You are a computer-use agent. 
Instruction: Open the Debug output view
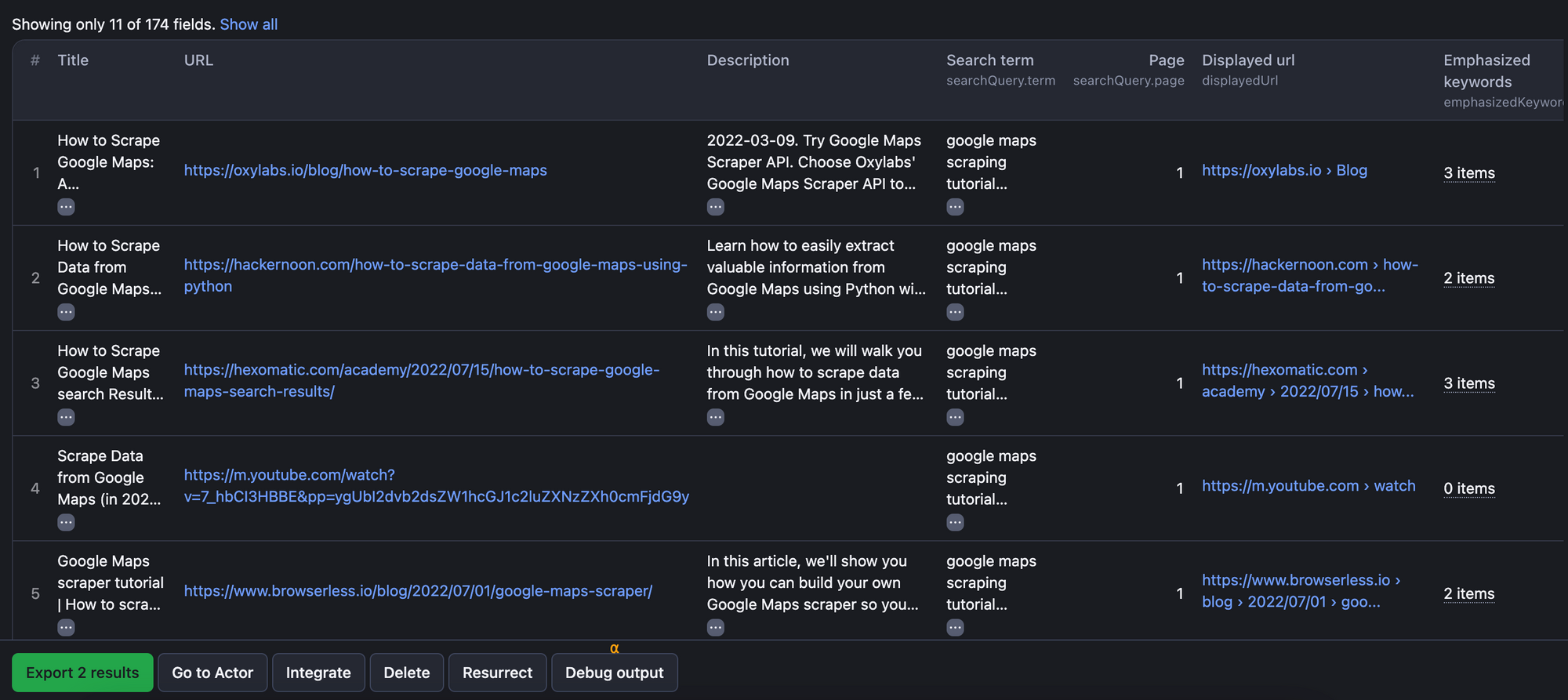click(614, 673)
